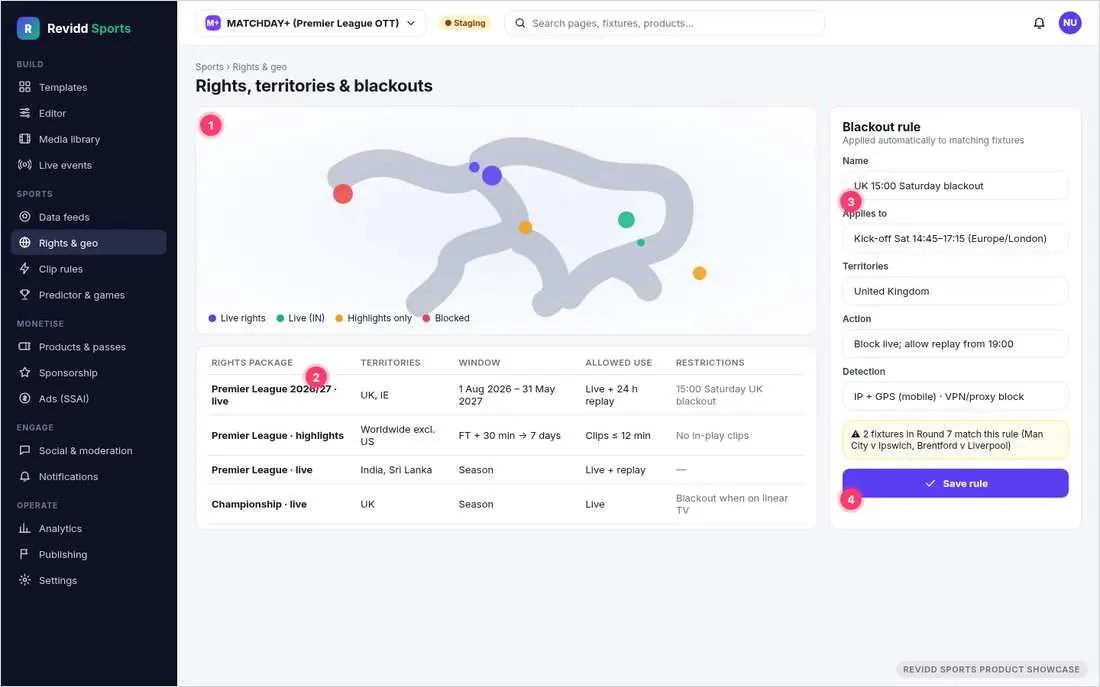Click the red Blocked legend swatch
Image resolution: width=1100 pixels, height=687 pixels.
[x=426, y=318]
